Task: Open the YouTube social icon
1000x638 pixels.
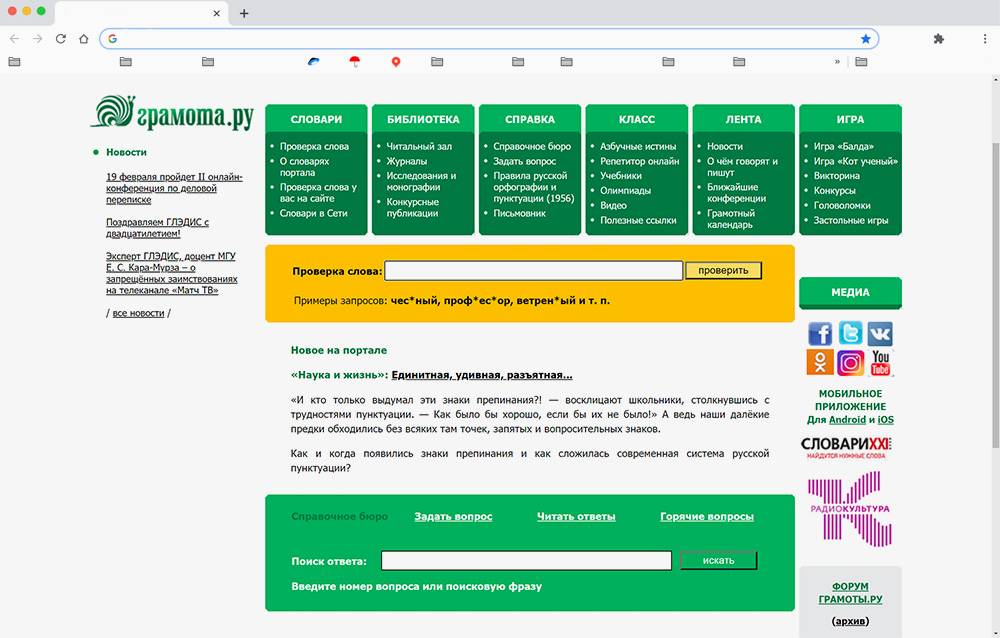Action: tap(880, 362)
